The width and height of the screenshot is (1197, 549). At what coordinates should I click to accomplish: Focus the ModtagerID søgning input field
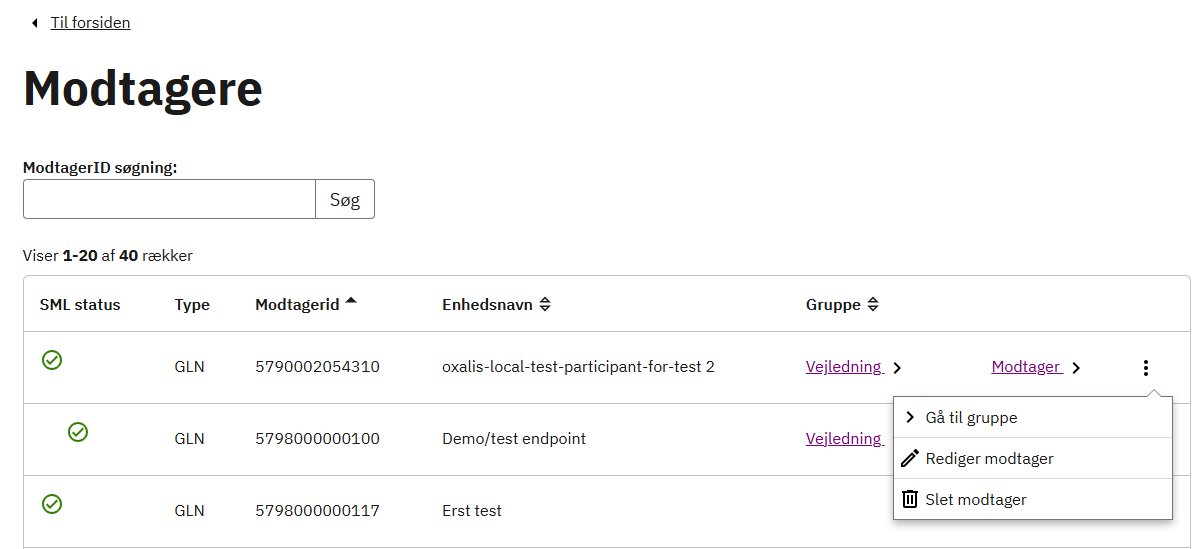[x=169, y=199]
